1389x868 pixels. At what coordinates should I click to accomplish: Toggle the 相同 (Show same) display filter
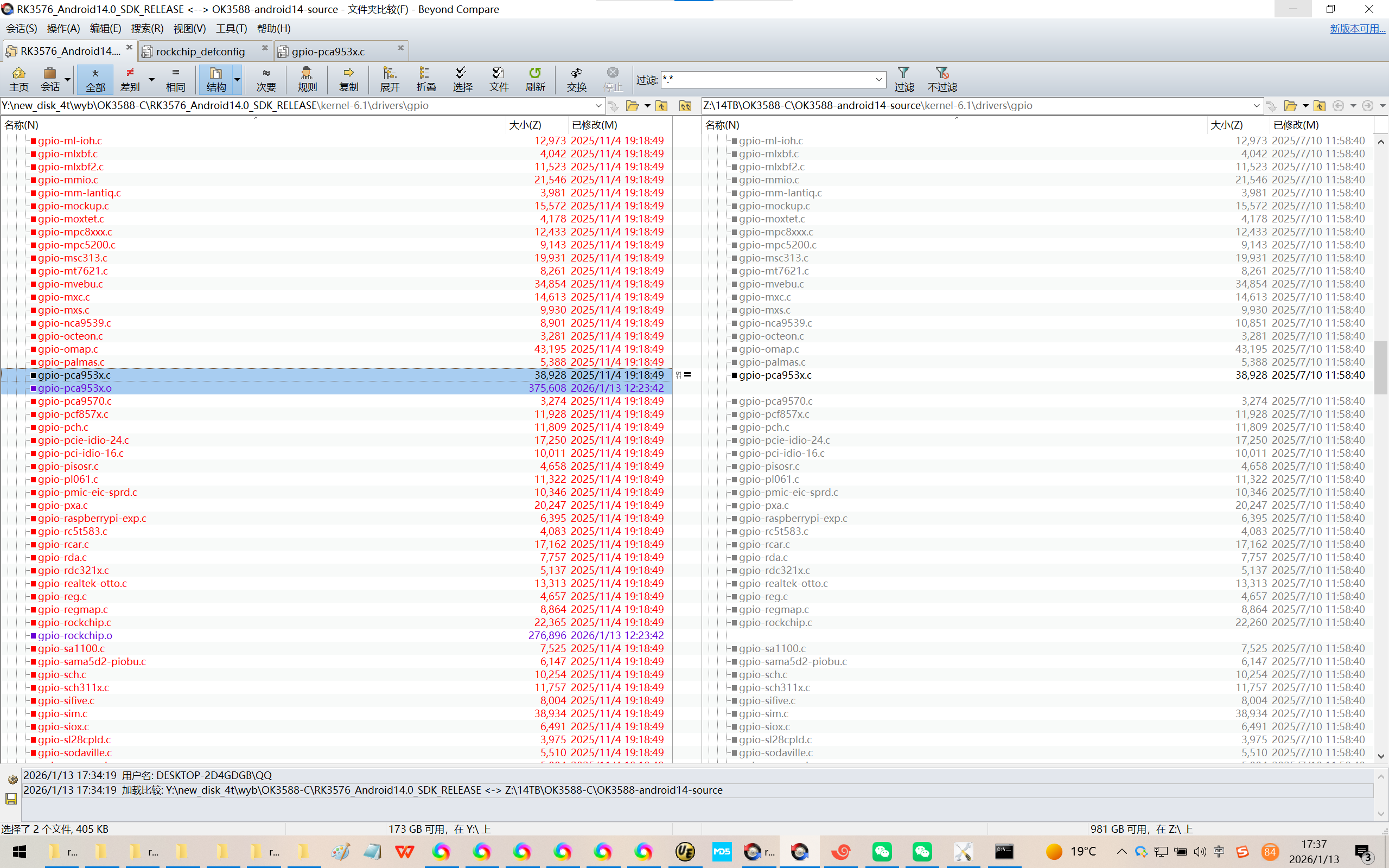[175, 79]
